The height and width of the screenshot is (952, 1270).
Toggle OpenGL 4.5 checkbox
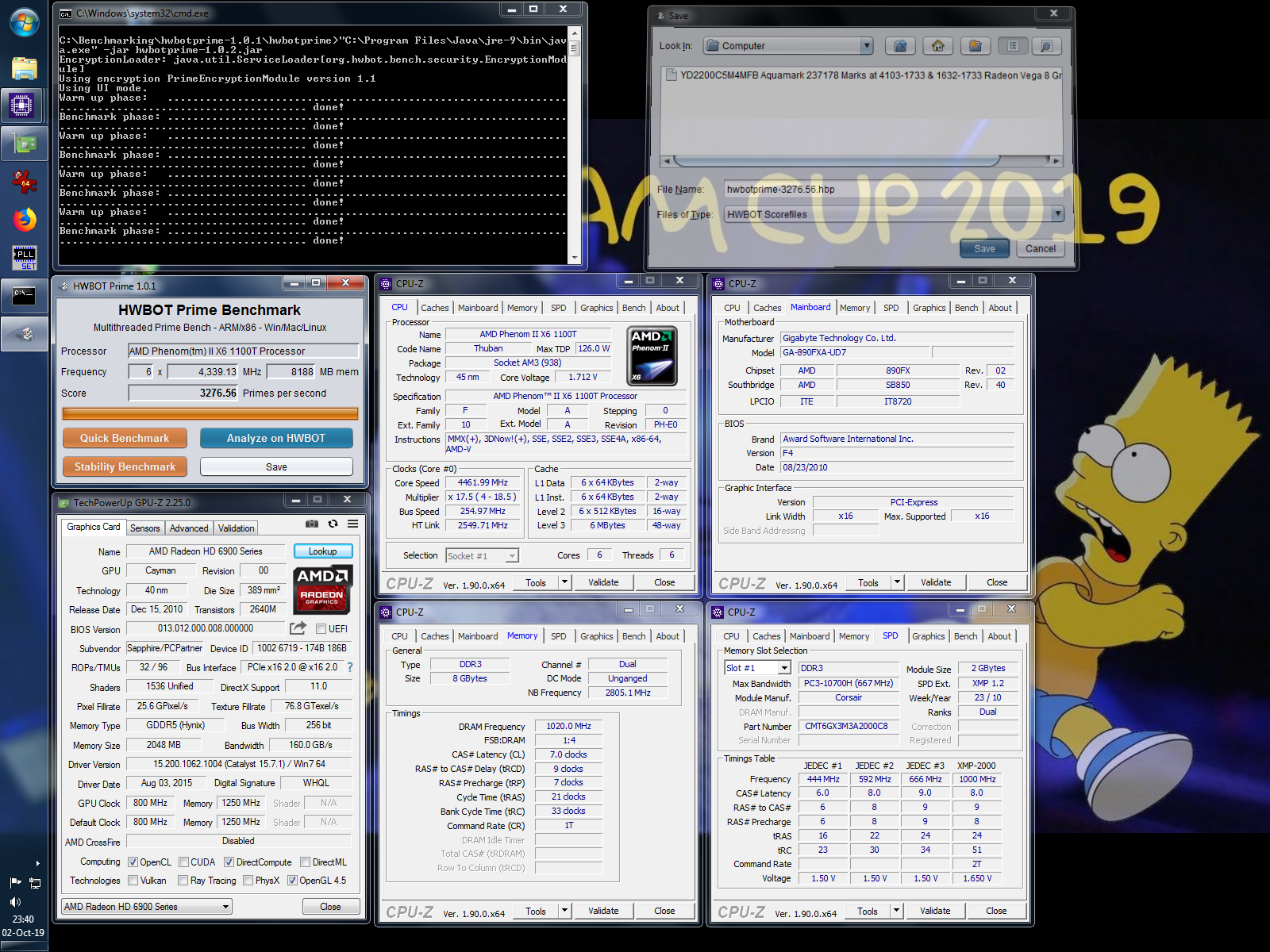(292, 881)
